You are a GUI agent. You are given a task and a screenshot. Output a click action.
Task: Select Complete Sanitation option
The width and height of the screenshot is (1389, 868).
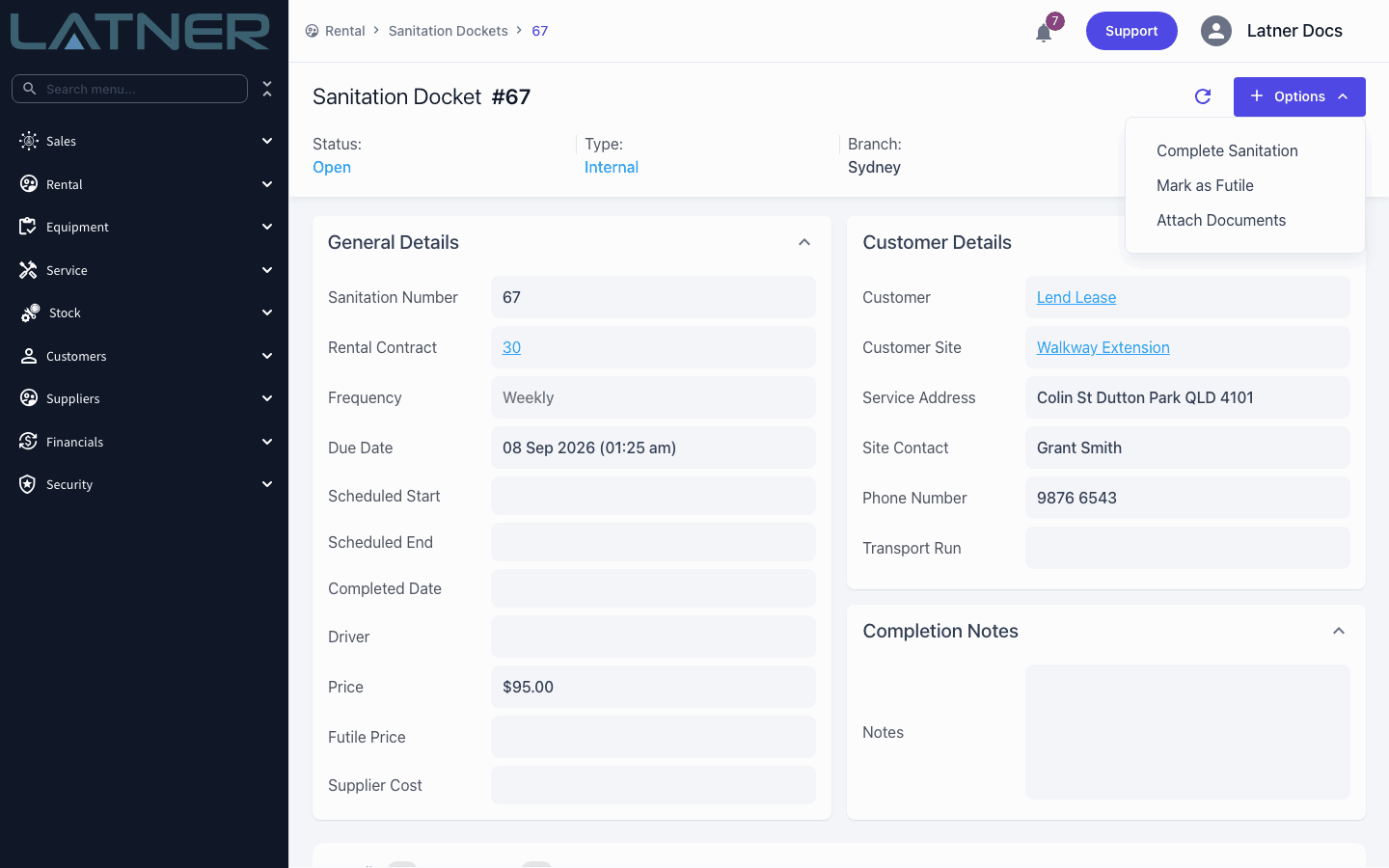pyautogui.click(x=1227, y=150)
